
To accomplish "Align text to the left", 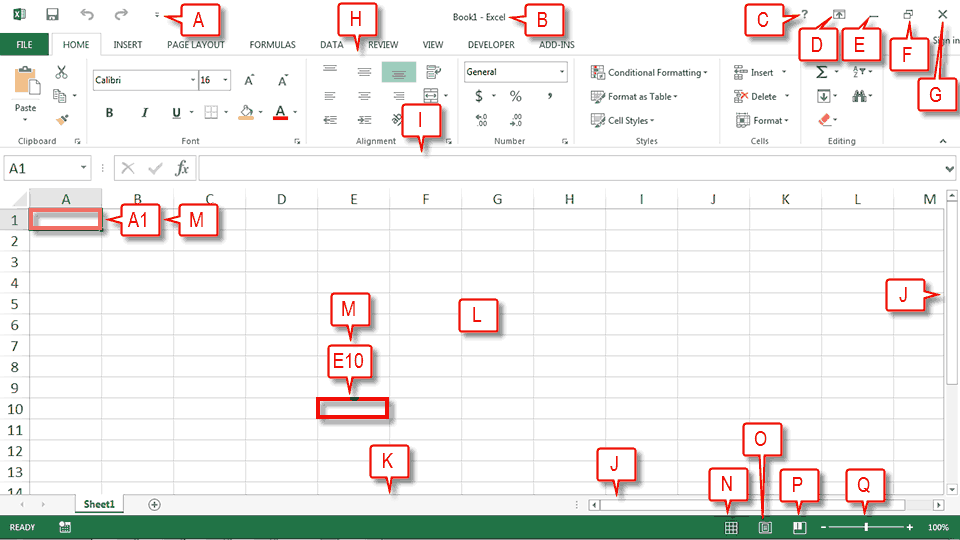I will click(x=330, y=96).
